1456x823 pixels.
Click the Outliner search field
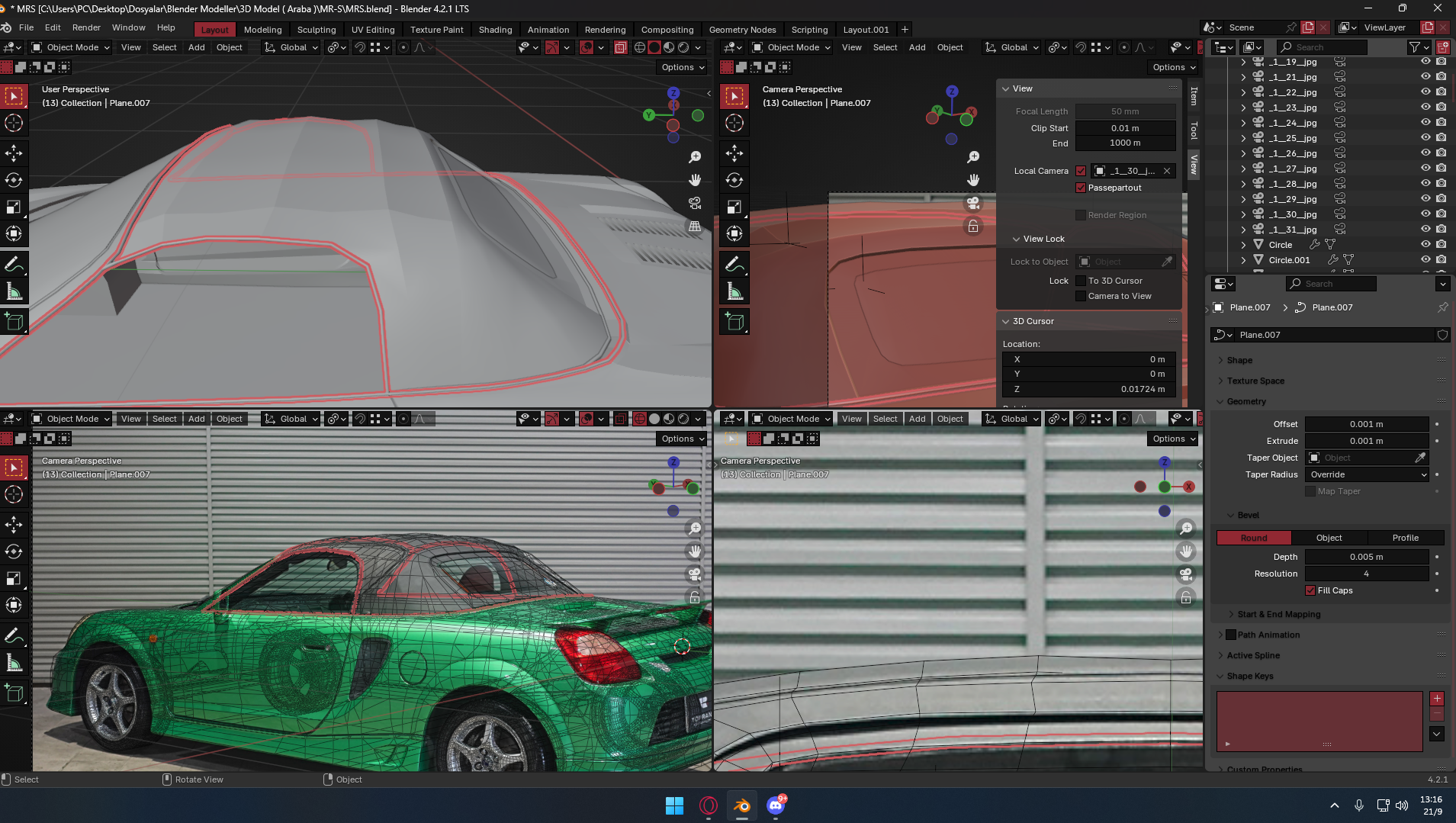pyautogui.click(x=1322, y=47)
